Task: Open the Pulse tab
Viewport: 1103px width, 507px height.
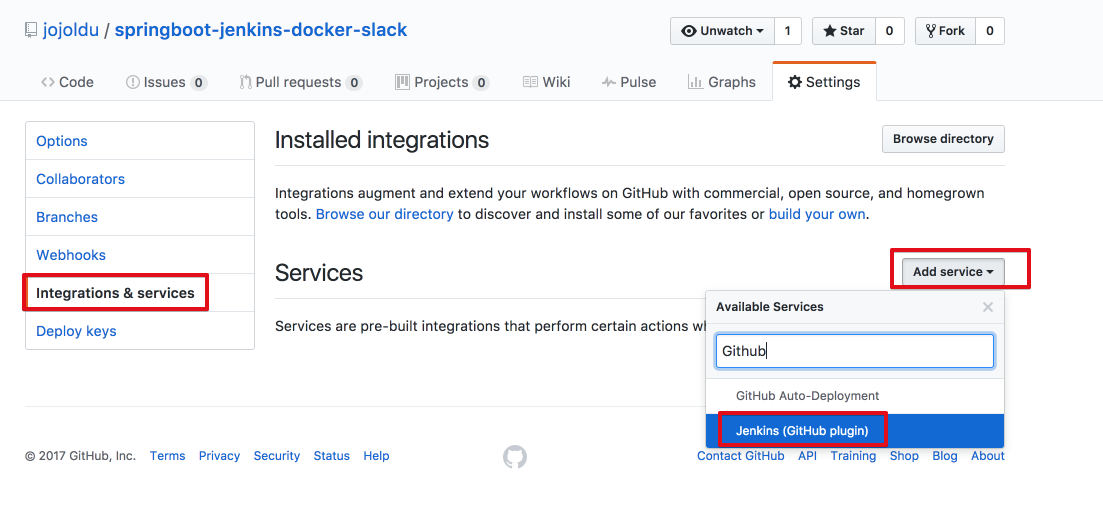Action: click(x=629, y=82)
